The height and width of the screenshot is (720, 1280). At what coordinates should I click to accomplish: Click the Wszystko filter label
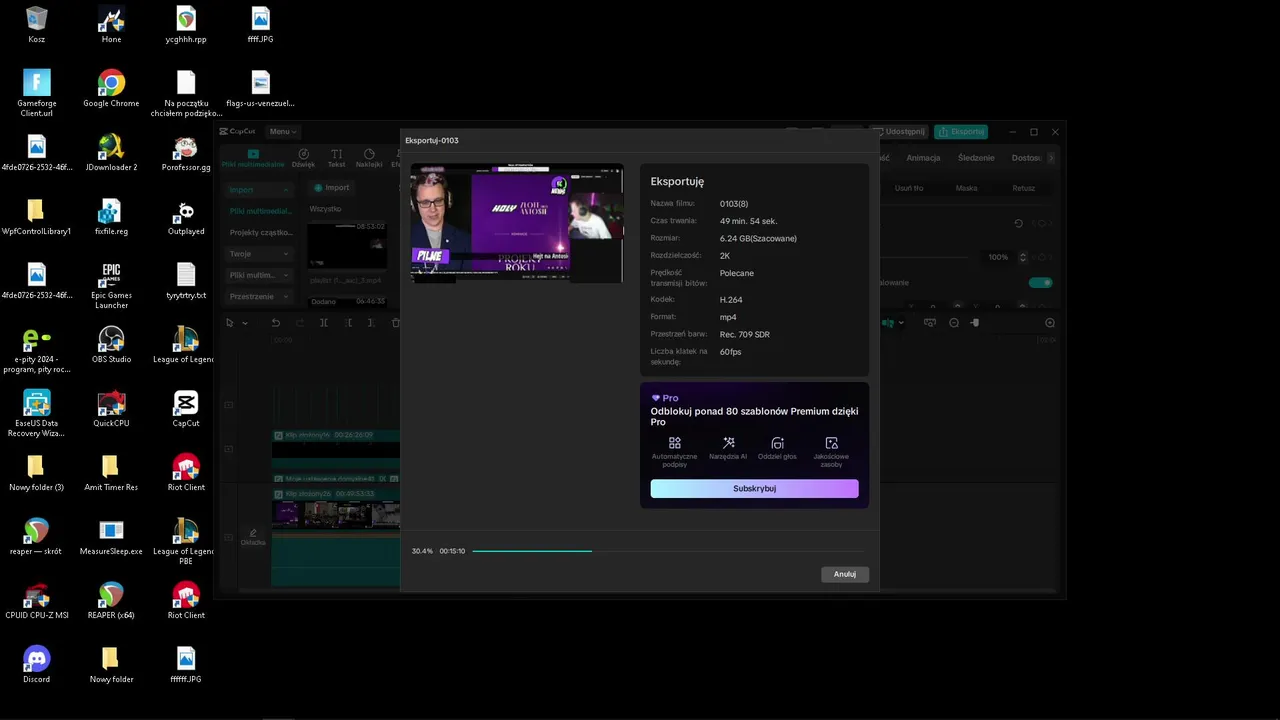325,209
